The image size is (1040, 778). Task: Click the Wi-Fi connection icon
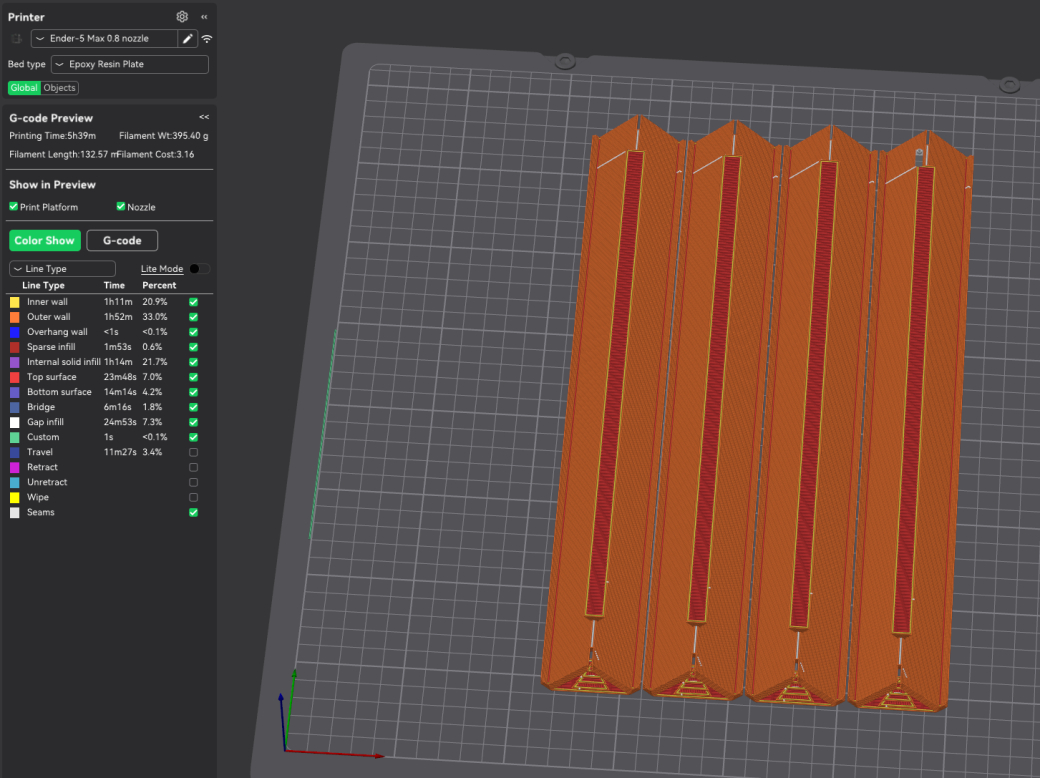pos(207,39)
